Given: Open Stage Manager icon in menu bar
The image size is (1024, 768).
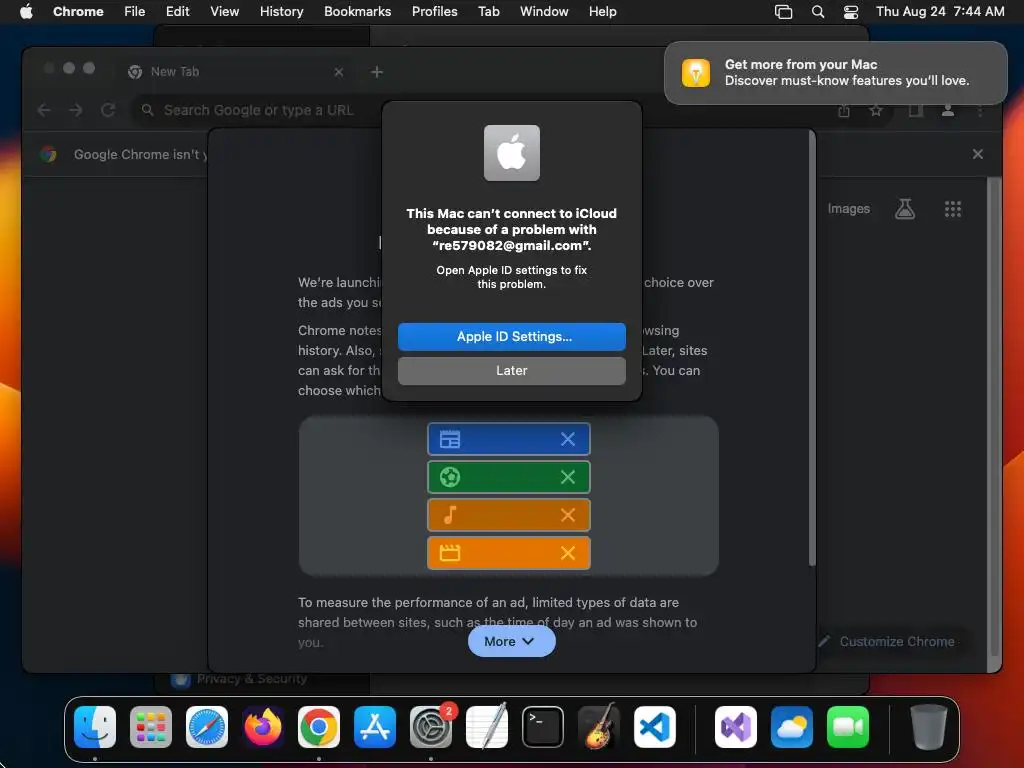Looking at the screenshot, I should coord(783,11).
